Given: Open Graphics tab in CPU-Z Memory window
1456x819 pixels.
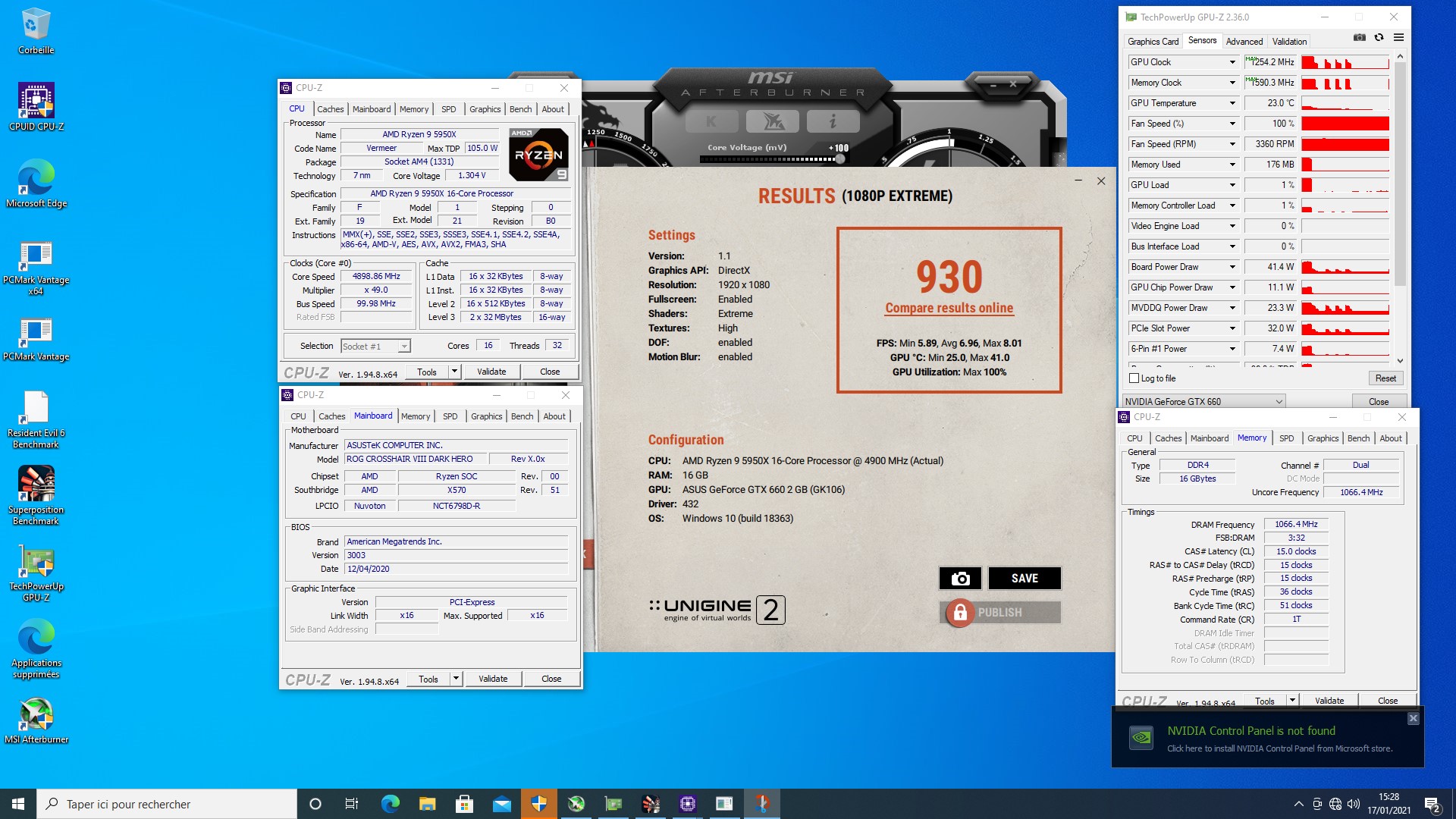Looking at the screenshot, I should (1323, 438).
